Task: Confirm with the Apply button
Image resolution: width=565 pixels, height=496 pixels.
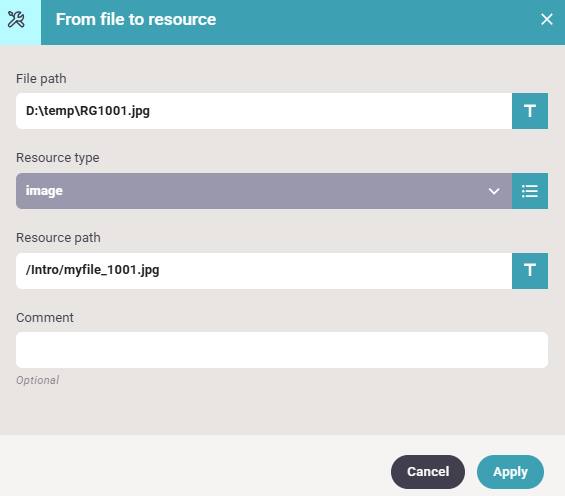Action: tap(510, 472)
